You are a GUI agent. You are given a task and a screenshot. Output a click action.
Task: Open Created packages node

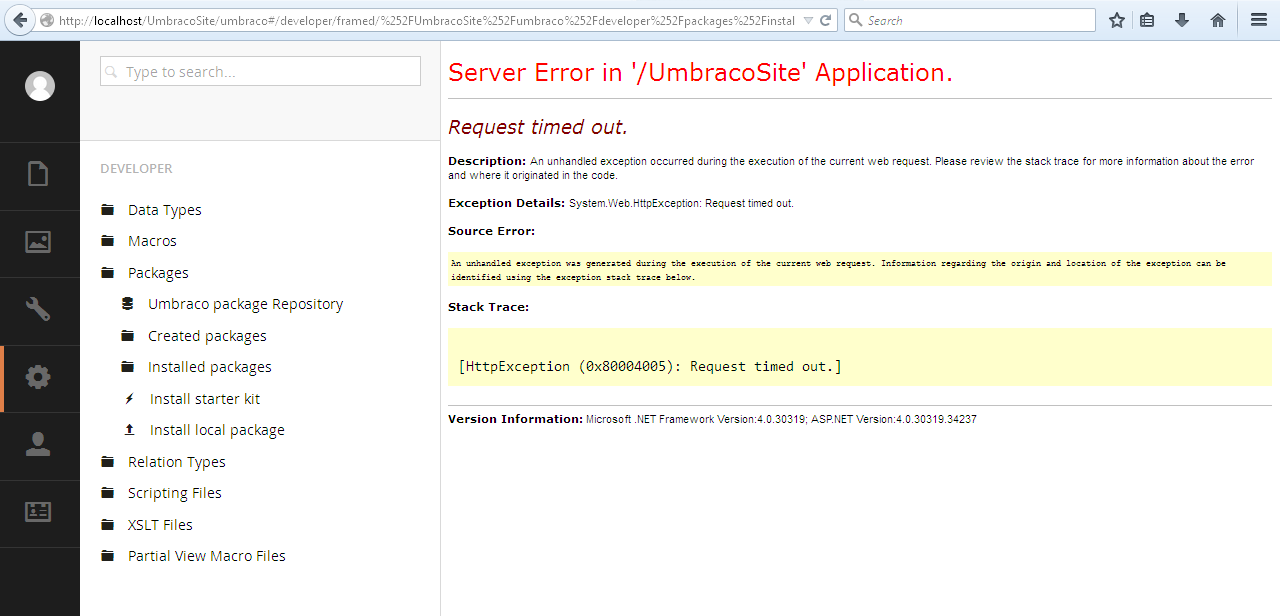pyautogui.click(x=207, y=336)
